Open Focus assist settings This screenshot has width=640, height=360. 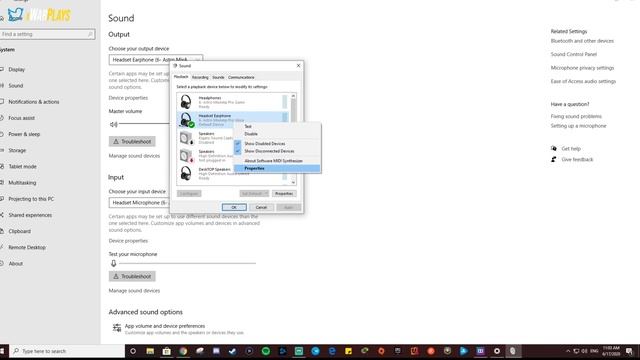pyautogui.click(x=22, y=118)
